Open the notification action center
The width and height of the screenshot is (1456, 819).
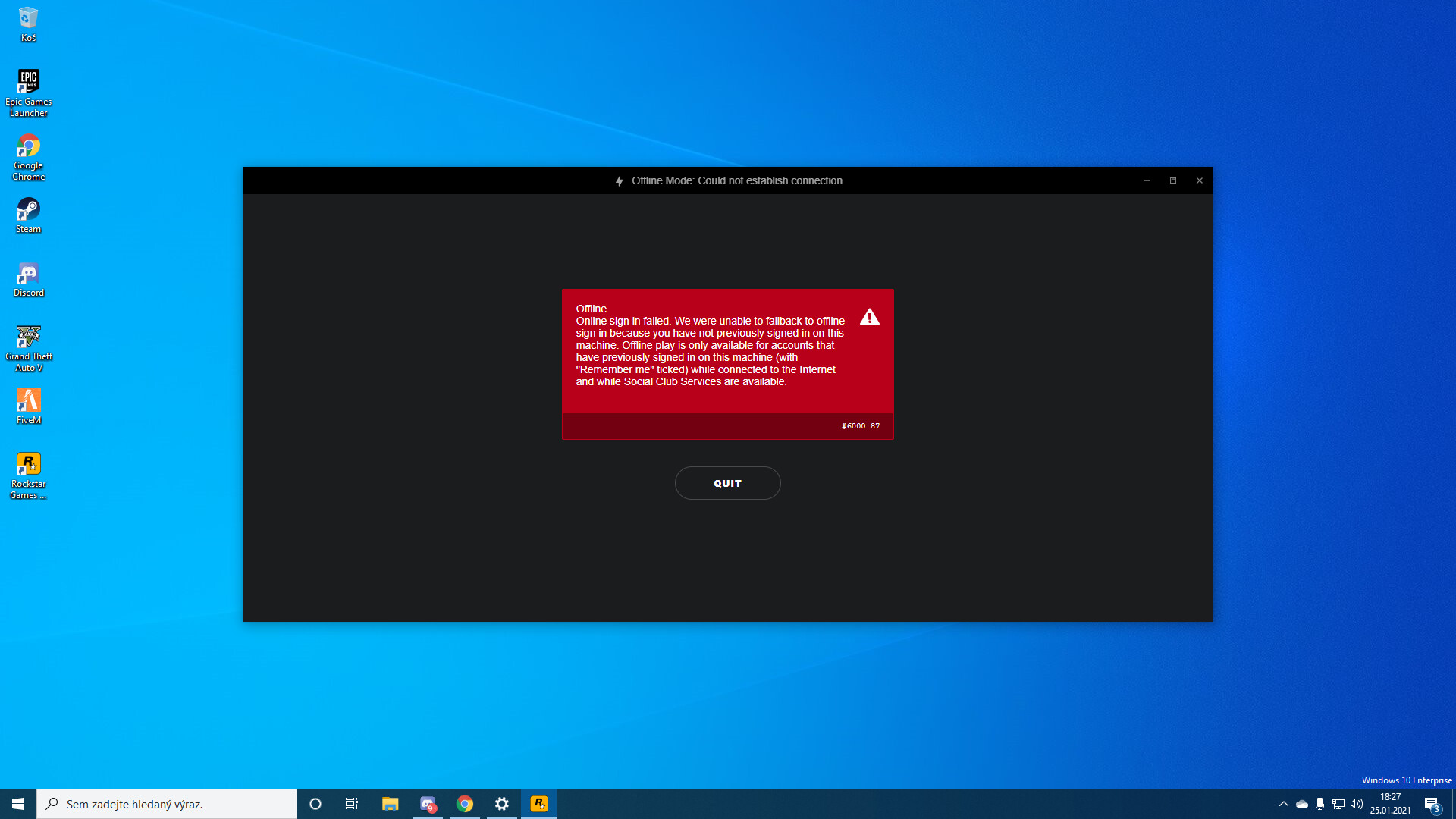(x=1432, y=804)
